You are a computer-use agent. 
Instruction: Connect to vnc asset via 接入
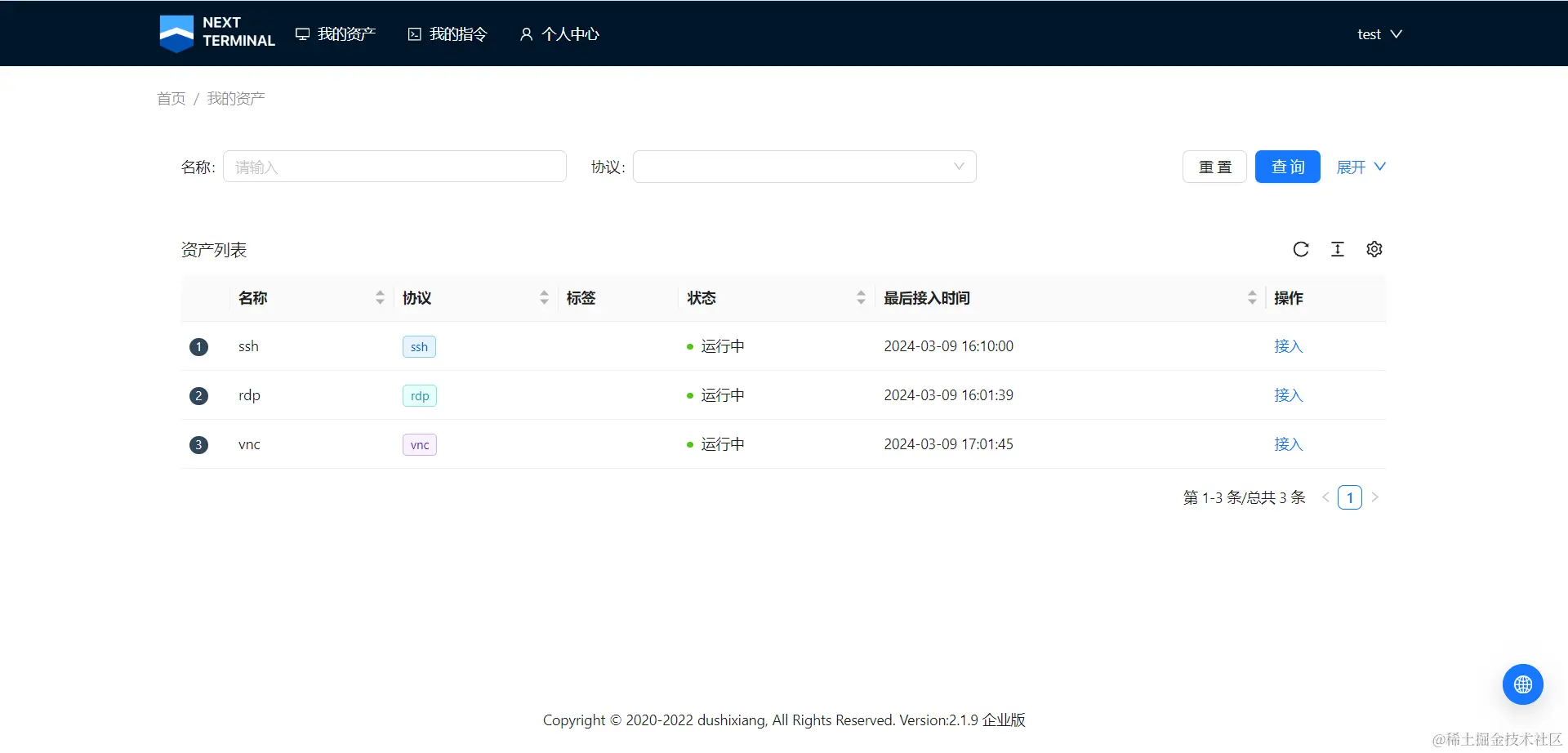(1289, 444)
